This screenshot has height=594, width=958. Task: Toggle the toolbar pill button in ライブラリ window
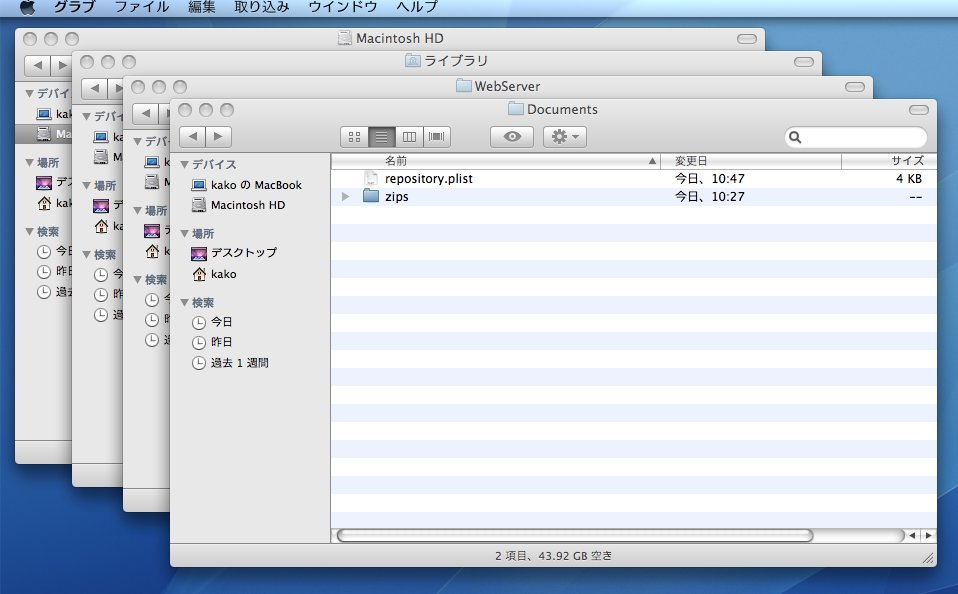803,62
